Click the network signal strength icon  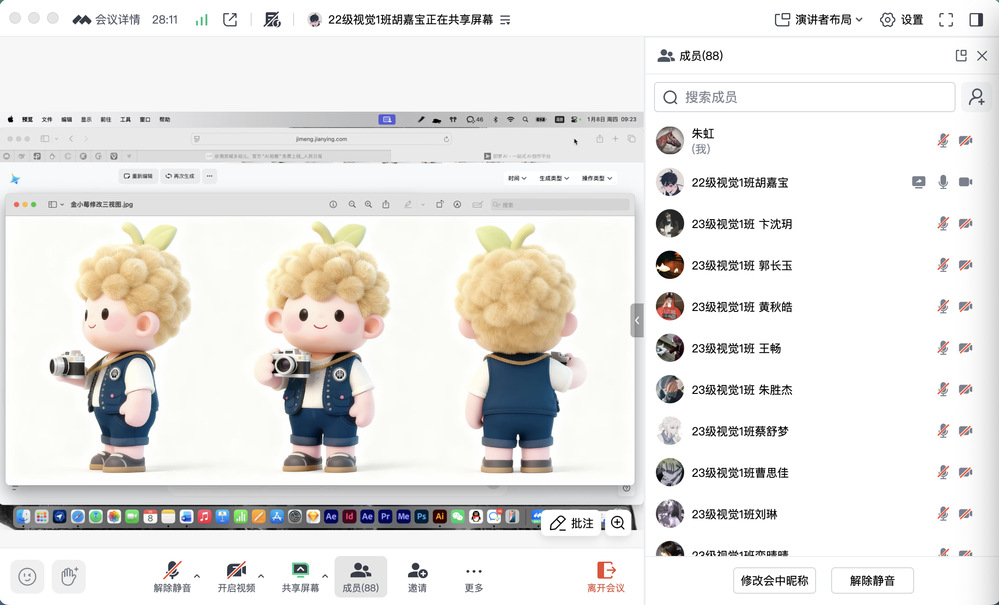click(201, 19)
